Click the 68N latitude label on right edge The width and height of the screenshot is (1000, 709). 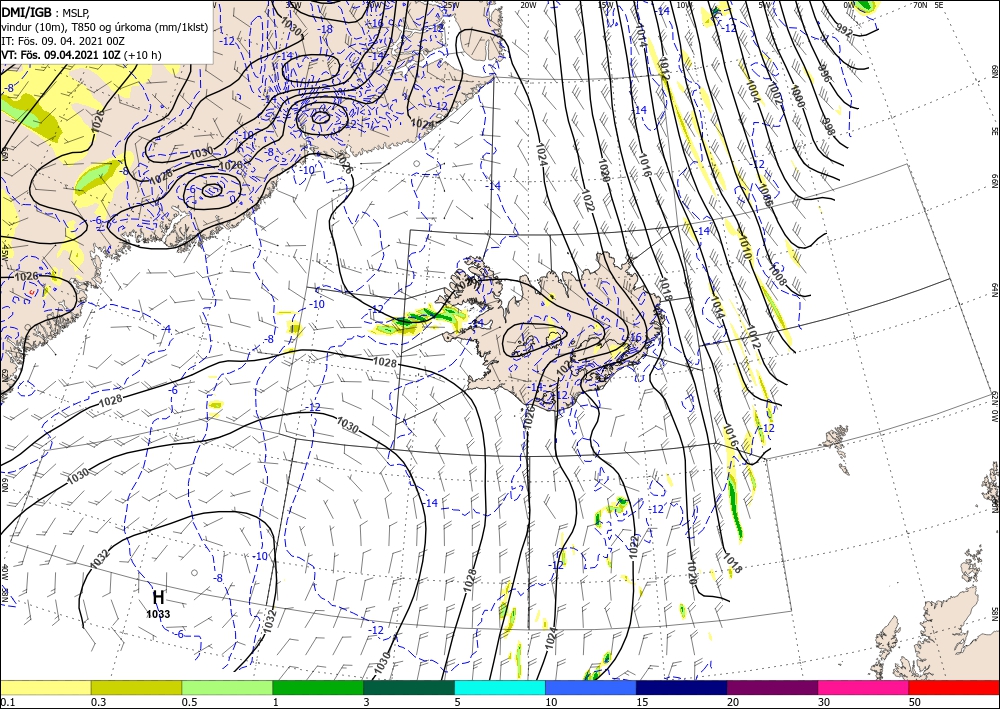(x=994, y=71)
